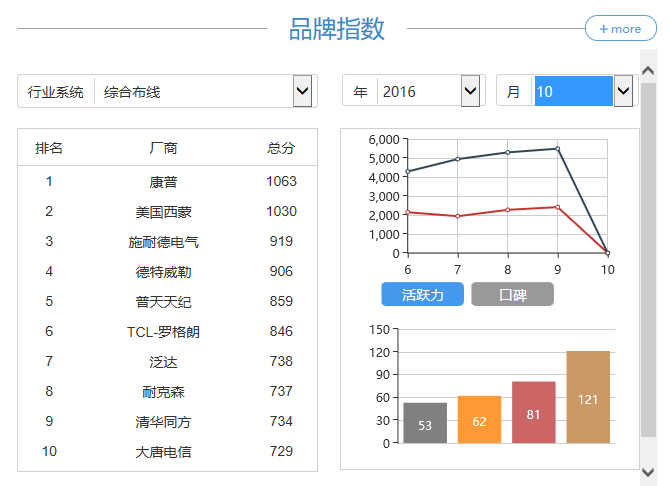The height and width of the screenshot is (486, 670).
Task: Click the dark line point at month 8
Action: coord(508,153)
